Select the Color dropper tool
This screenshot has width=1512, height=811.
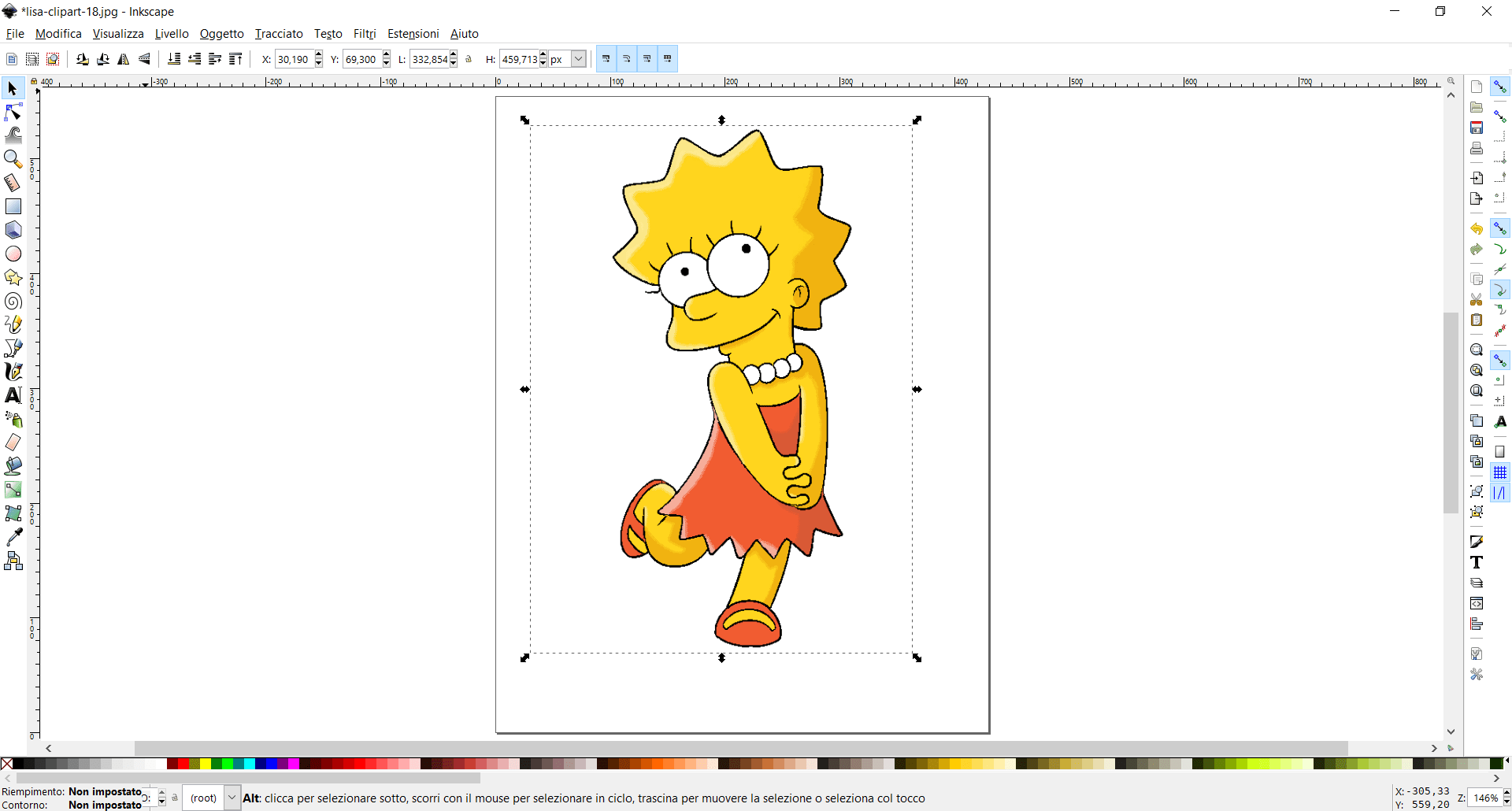click(x=13, y=537)
